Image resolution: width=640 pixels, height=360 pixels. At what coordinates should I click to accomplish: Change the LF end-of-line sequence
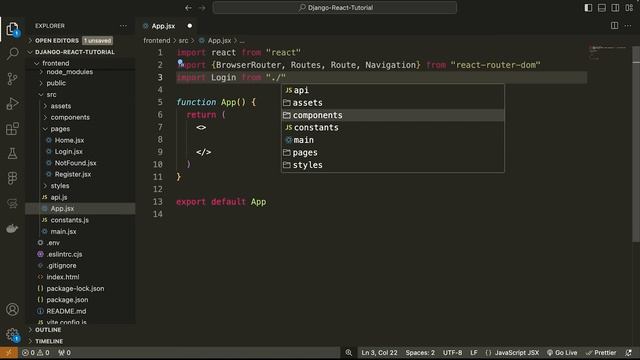click(473, 353)
